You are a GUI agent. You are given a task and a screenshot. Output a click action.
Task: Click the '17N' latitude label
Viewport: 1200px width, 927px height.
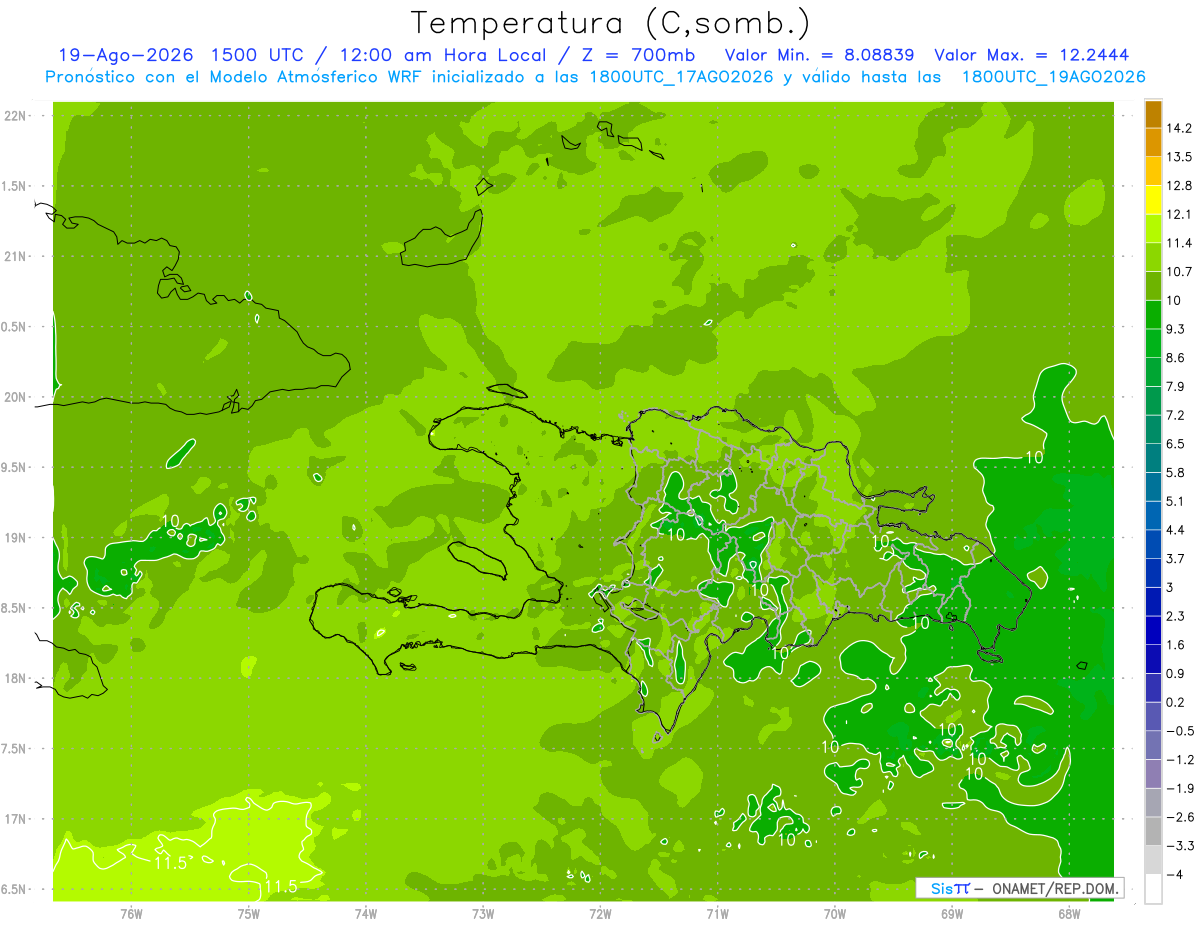pyautogui.click(x=16, y=819)
